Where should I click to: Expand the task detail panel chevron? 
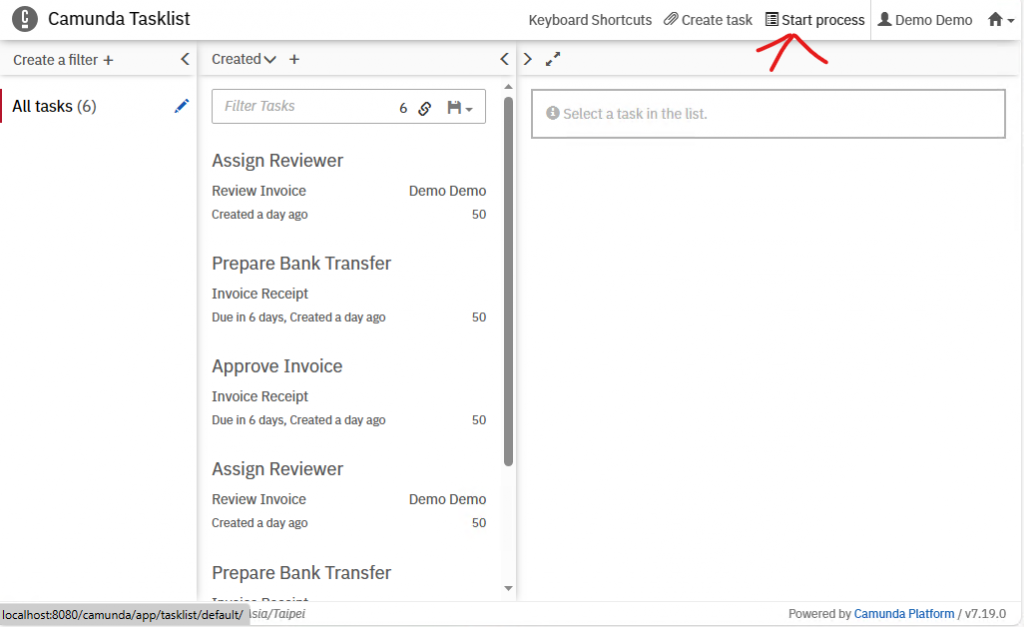[x=528, y=59]
